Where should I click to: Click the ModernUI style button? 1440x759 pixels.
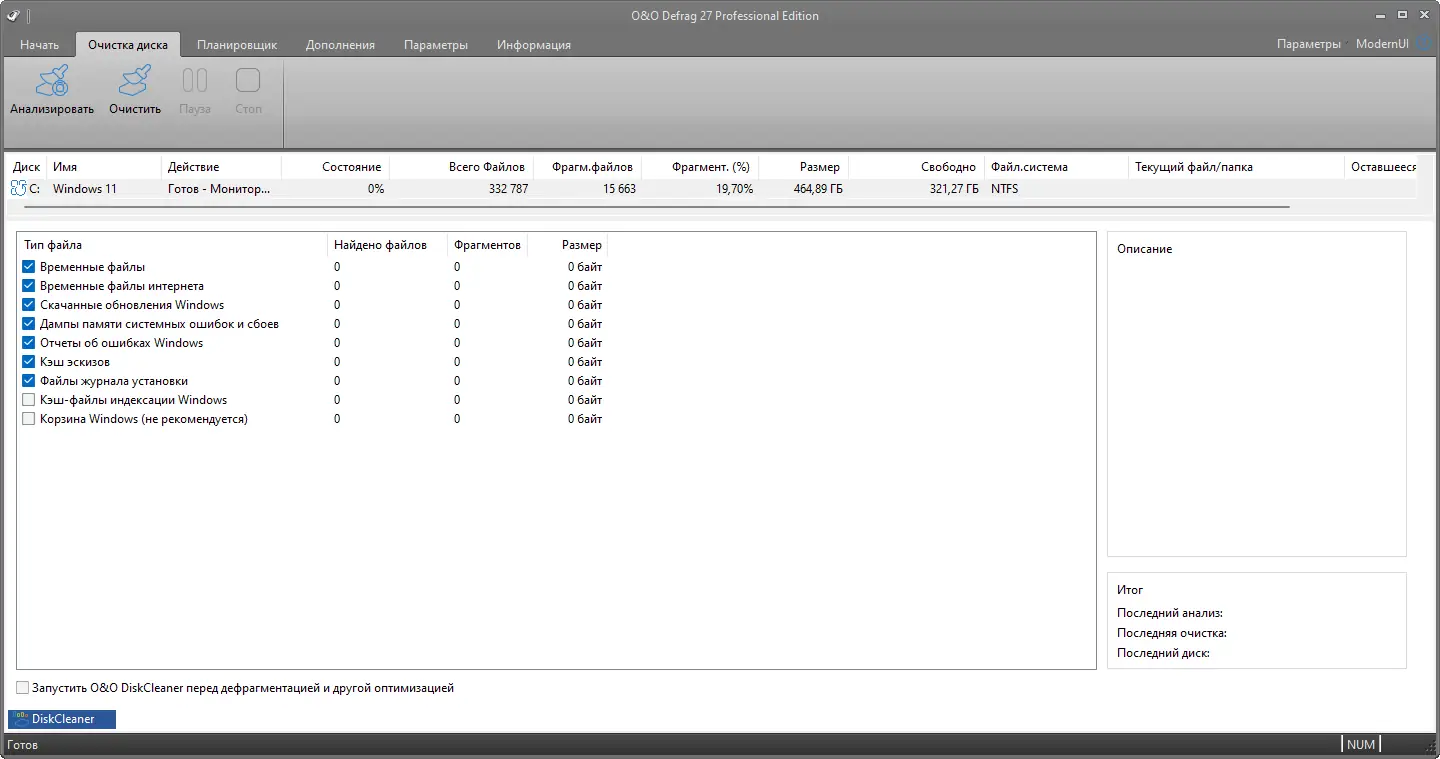click(x=1382, y=44)
